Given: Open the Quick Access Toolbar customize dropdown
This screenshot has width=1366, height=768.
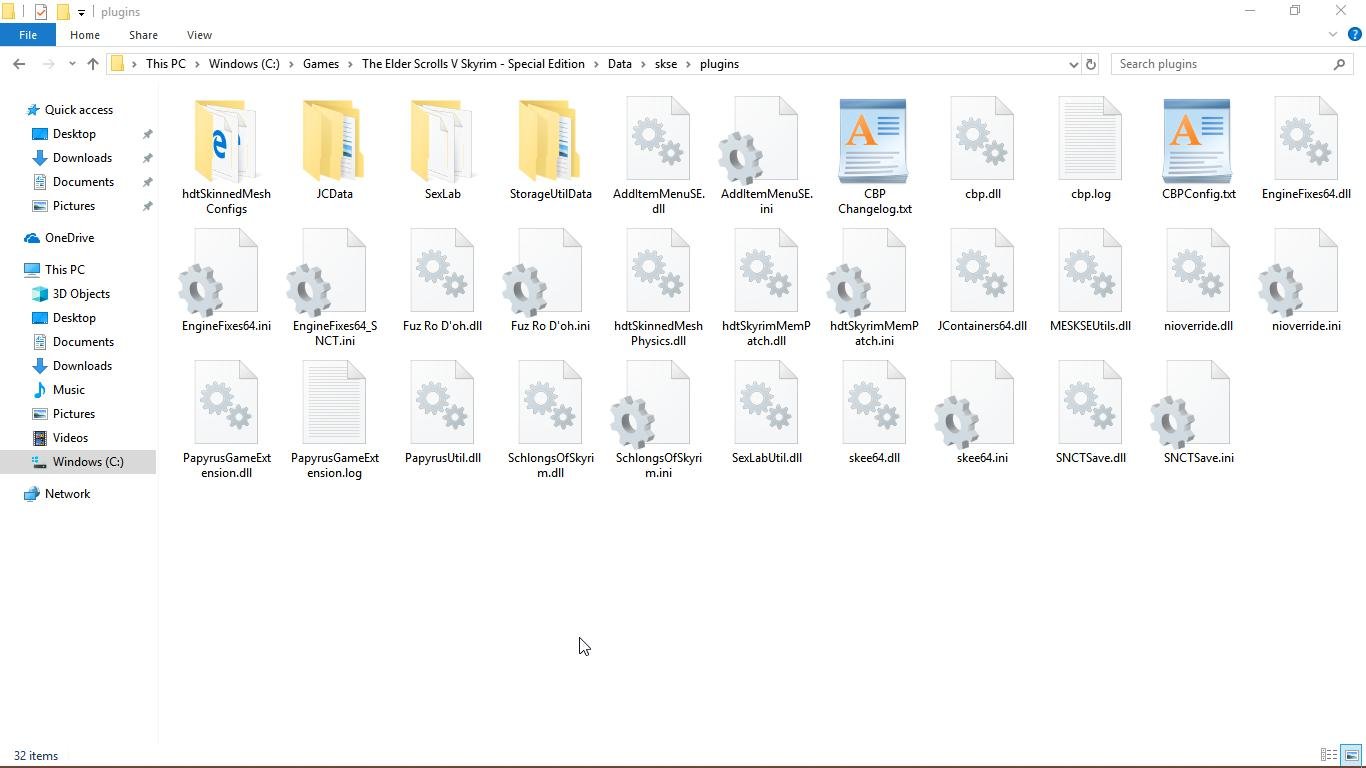Looking at the screenshot, I should click(81, 12).
